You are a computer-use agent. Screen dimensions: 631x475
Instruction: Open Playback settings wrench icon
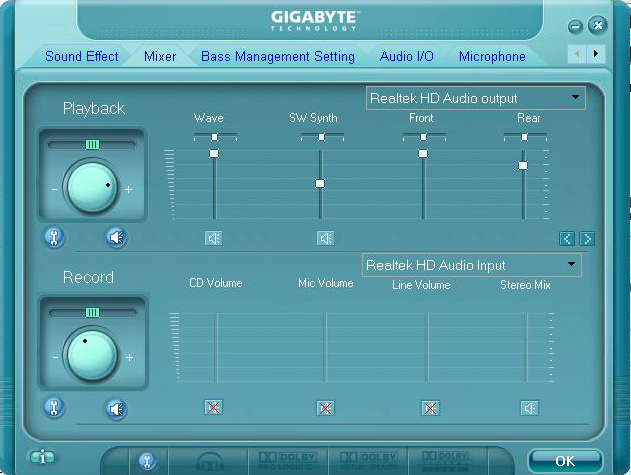54,238
